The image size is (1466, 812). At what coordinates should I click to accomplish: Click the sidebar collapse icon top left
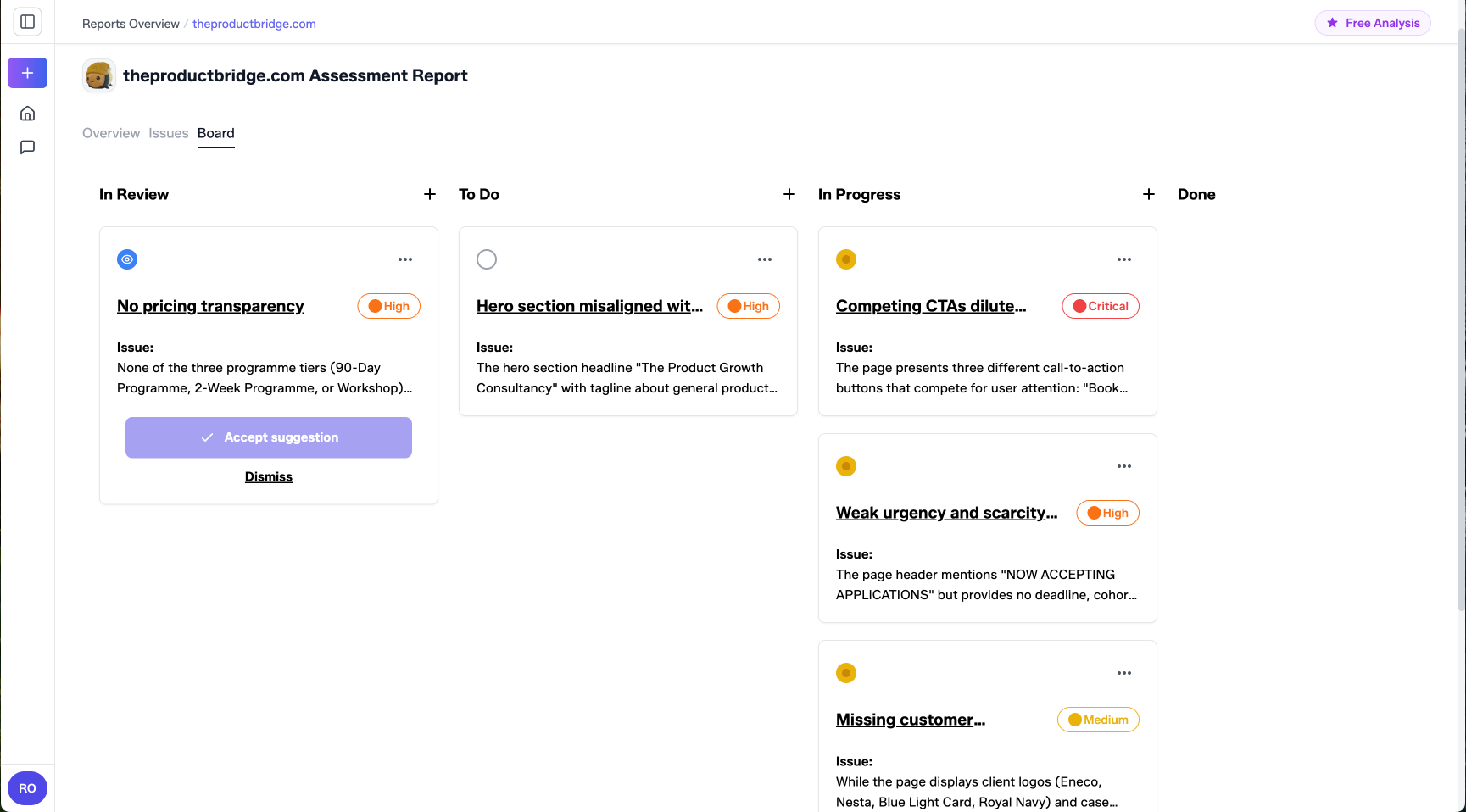(x=27, y=21)
